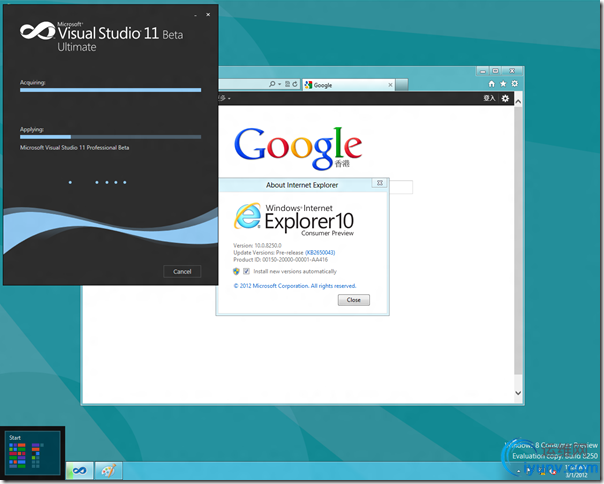Viewport: 604px width, 484px height.
Task: Click Visual Studio installer taskbar icon
Action: click(79, 471)
